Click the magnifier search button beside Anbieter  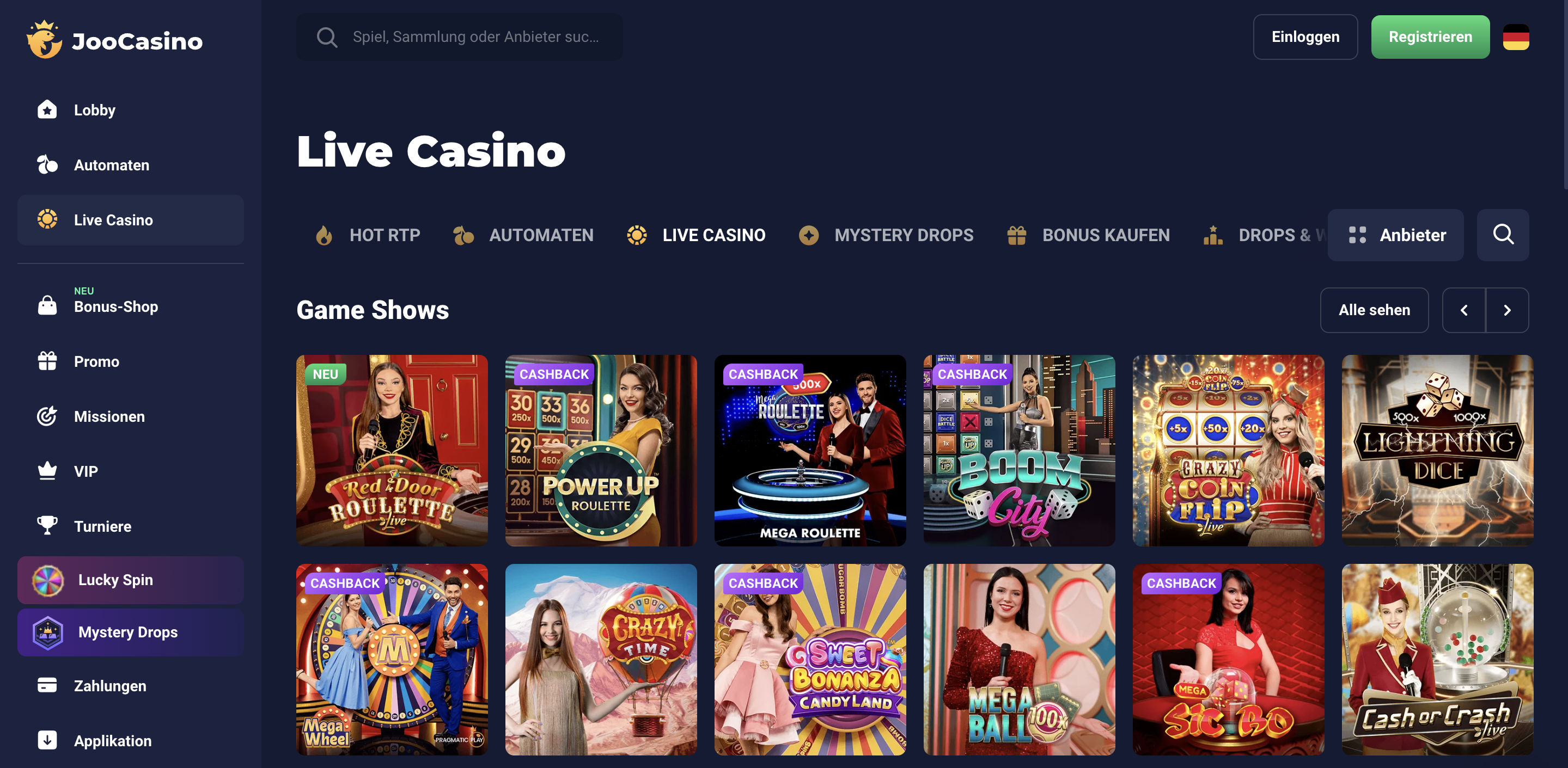(x=1502, y=235)
